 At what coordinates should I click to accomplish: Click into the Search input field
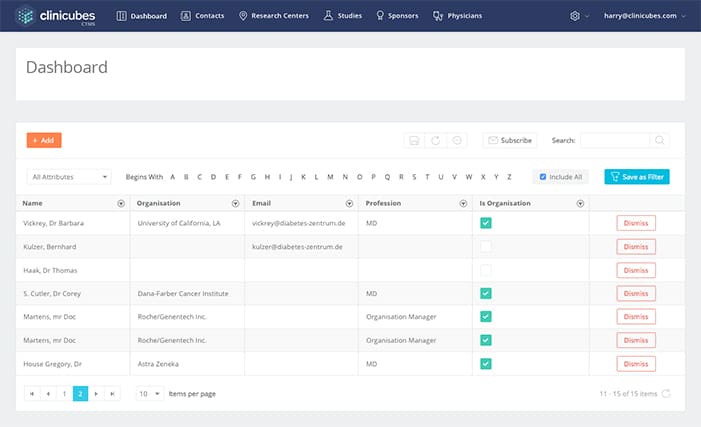(x=615, y=141)
